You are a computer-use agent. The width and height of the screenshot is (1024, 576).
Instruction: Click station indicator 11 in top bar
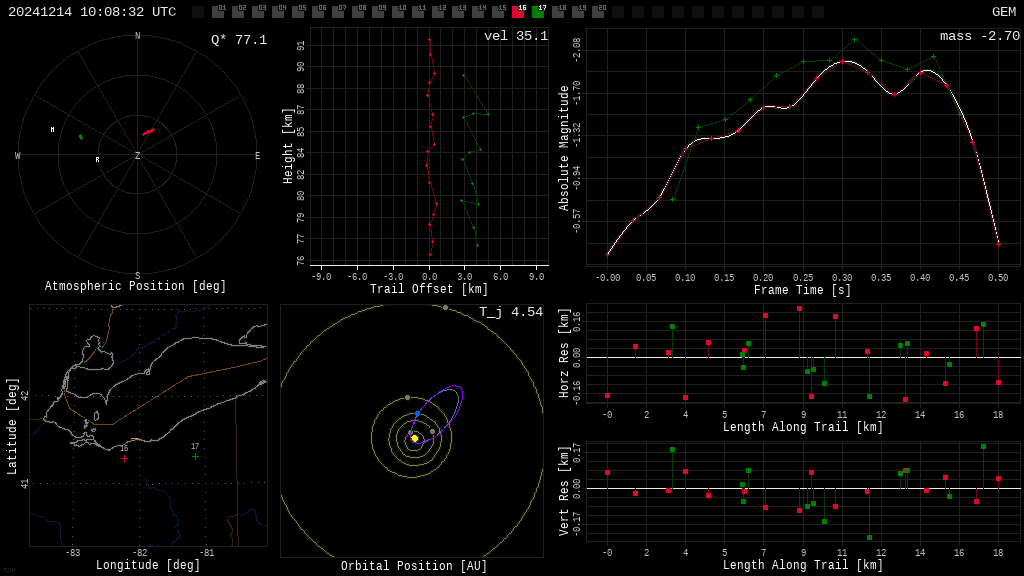click(418, 11)
